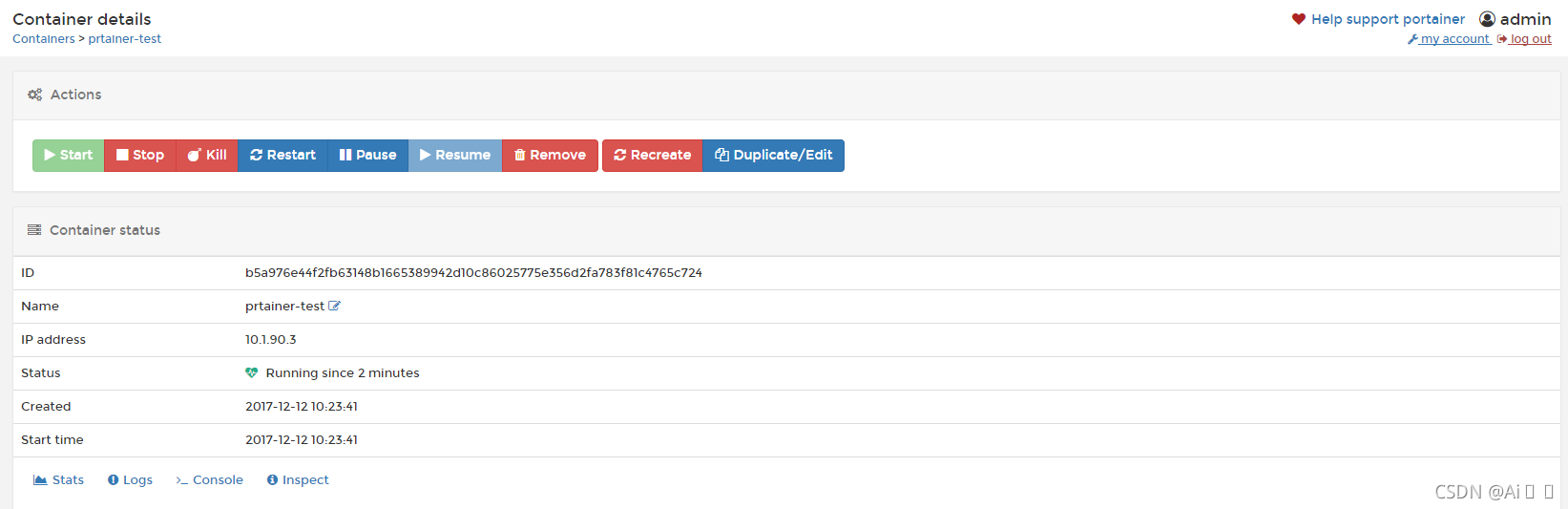Viewport: 1568px width, 509px height.
Task: Remove the container
Action: pyautogui.click(x=550, y=155)
